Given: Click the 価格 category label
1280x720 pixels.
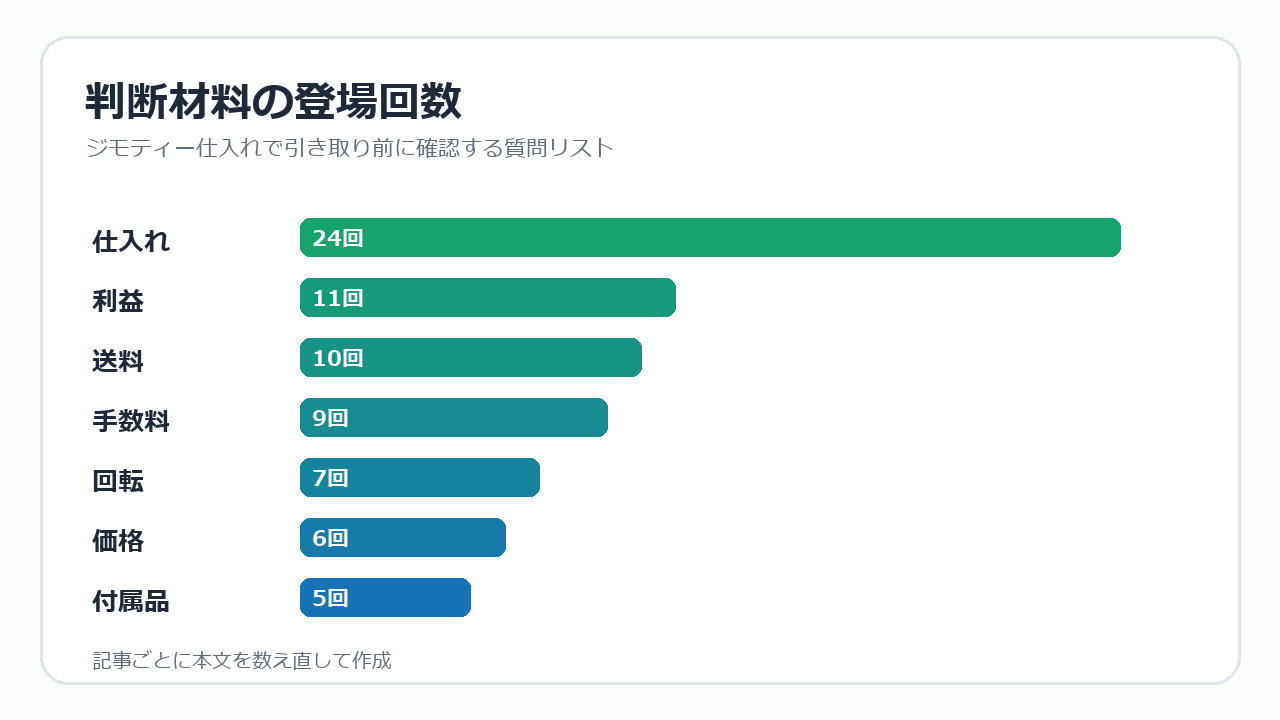Looking at the screenshot, I should [x=118, y=541].
